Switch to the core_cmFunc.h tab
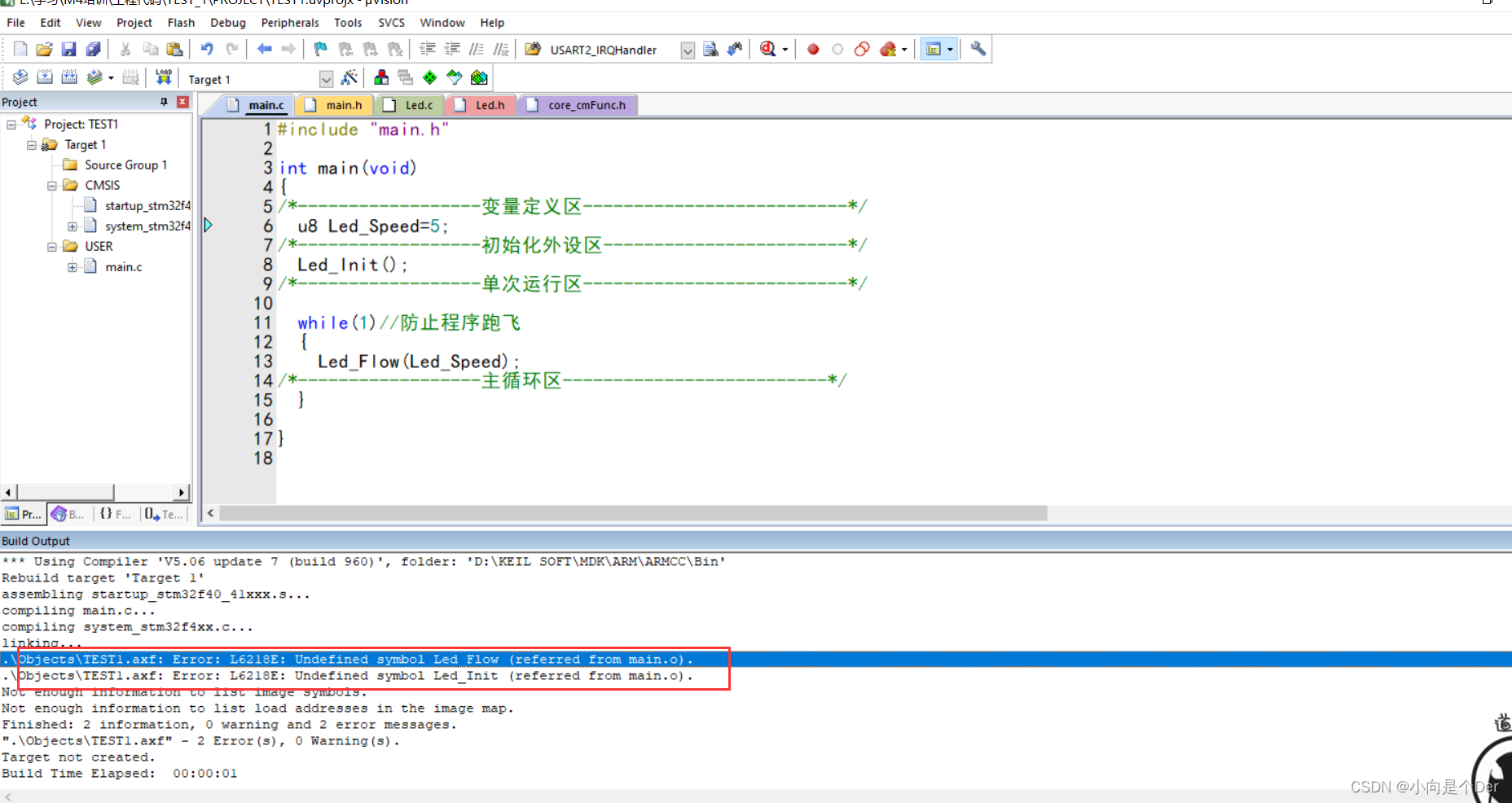The image size is (1512, 803). point(578,105)
